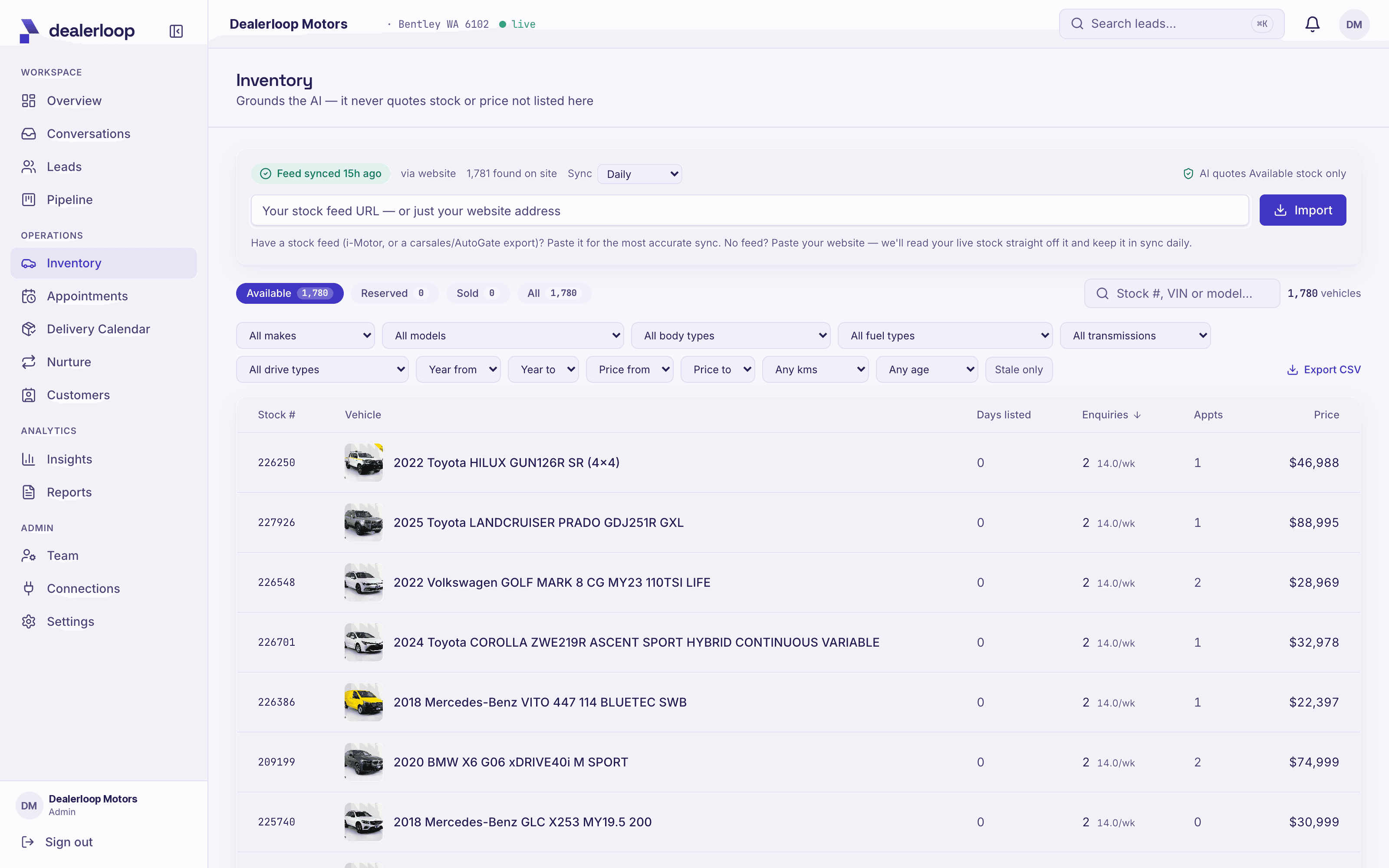
Task: Open notifications bell
Action: click(x=1312, y=24)
